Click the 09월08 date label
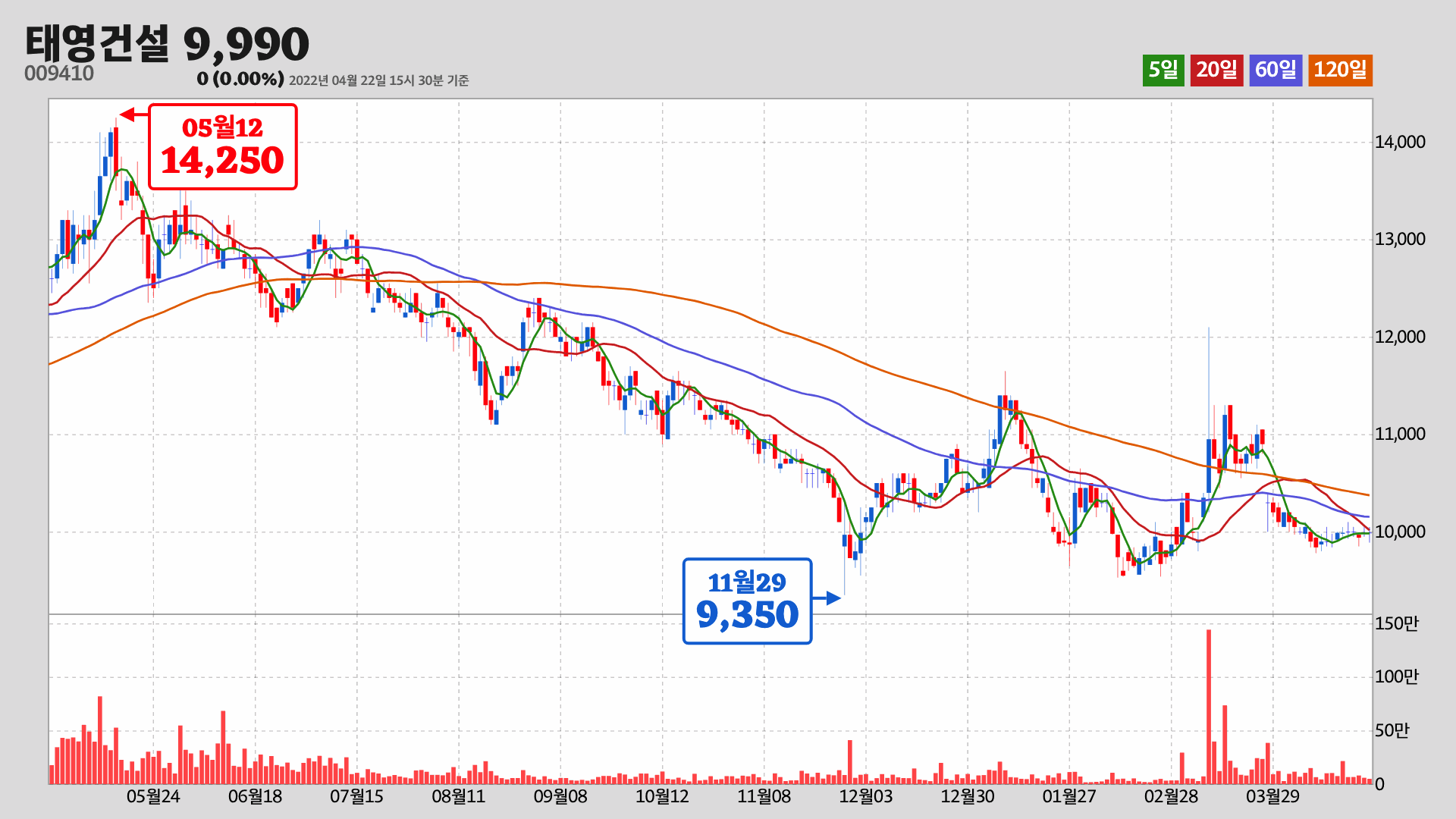The image size is (1456, 819). coord(560,796)
